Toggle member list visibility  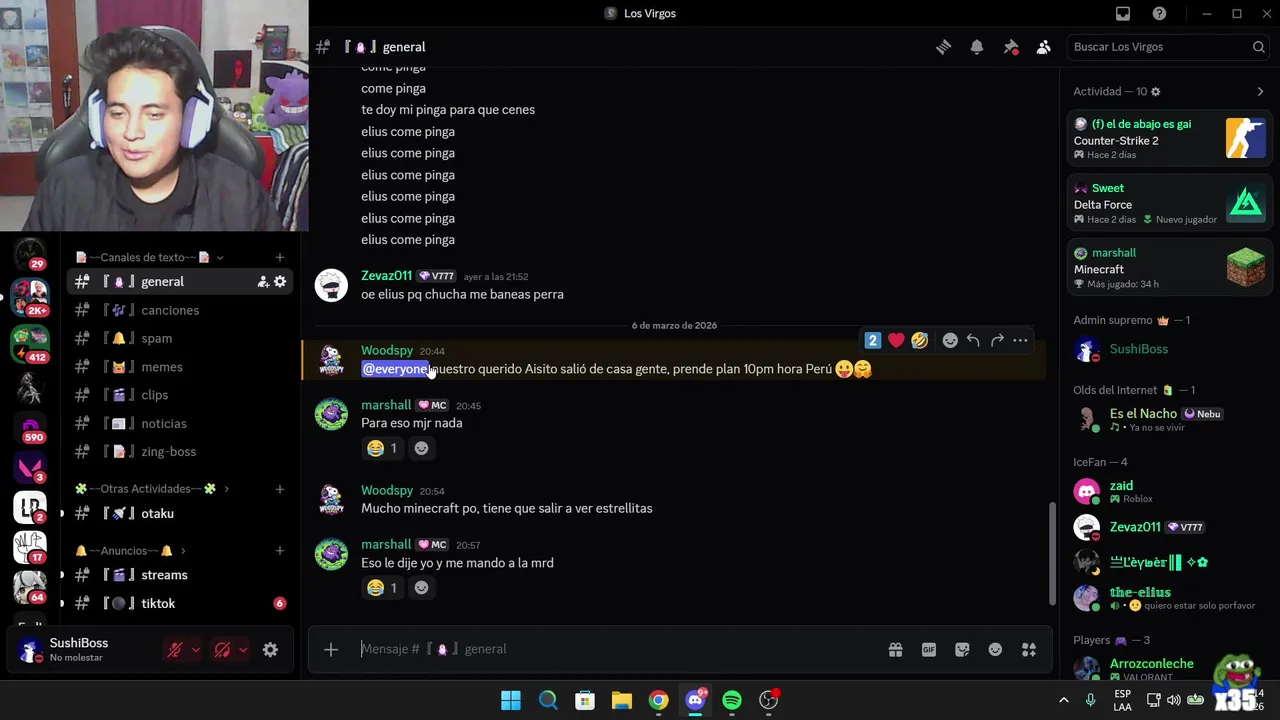(x=1044, y=47)
